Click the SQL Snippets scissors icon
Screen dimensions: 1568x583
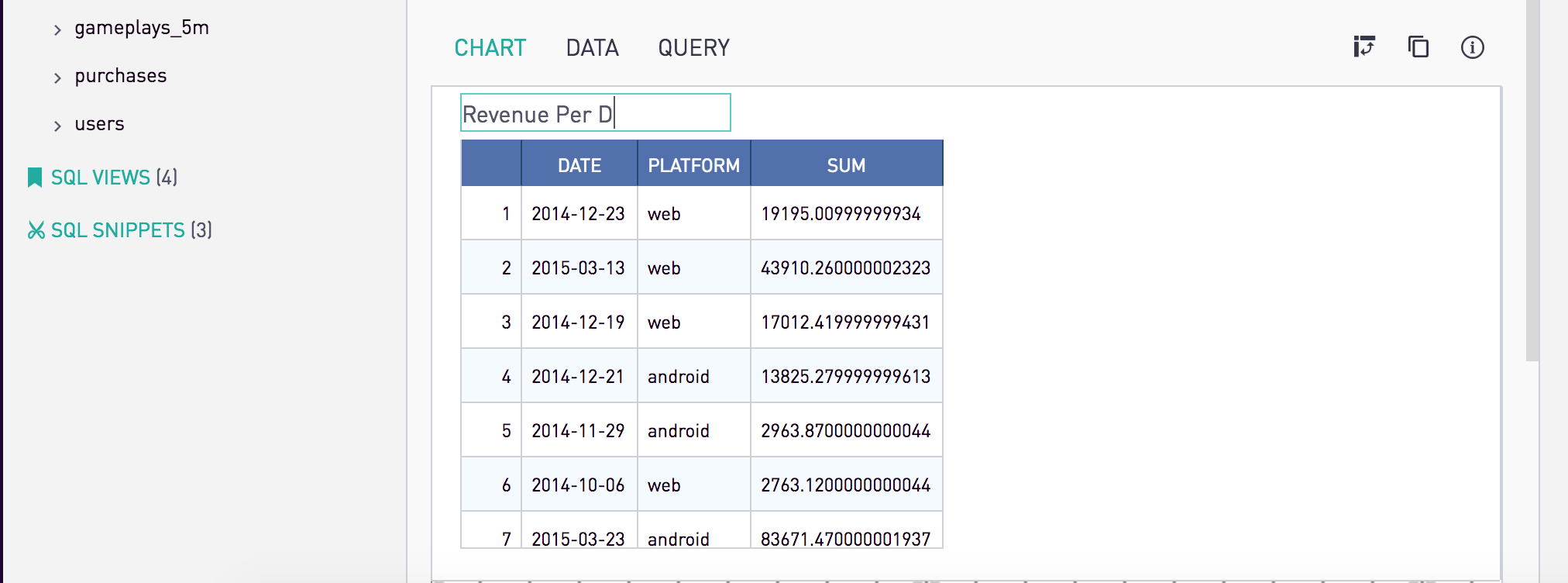click(36, 230)
